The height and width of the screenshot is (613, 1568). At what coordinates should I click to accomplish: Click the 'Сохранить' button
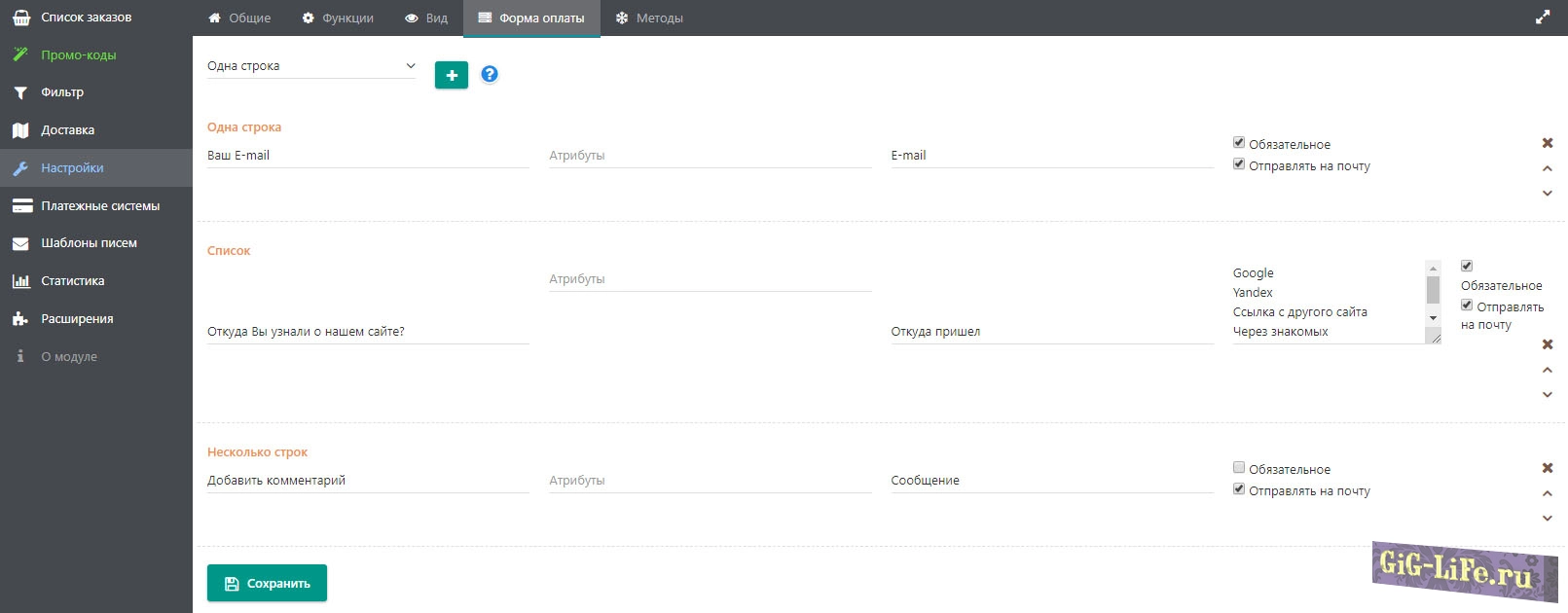coord(267,583)
